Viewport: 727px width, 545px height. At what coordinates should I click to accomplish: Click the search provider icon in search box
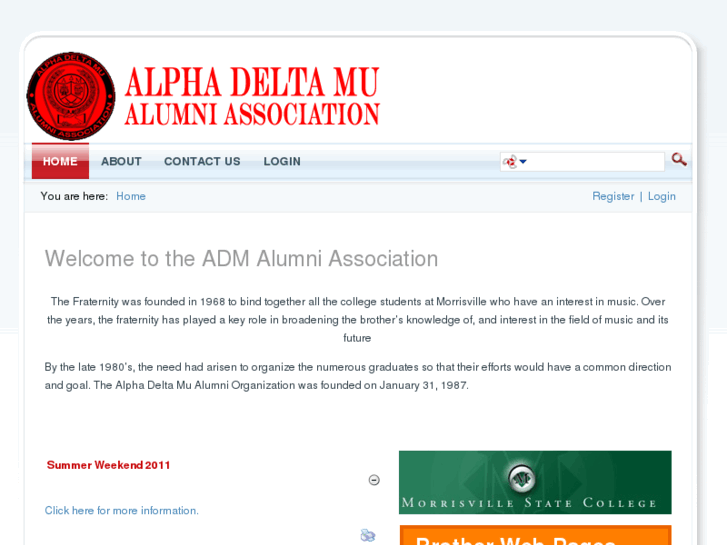click(x=510, y=161)
